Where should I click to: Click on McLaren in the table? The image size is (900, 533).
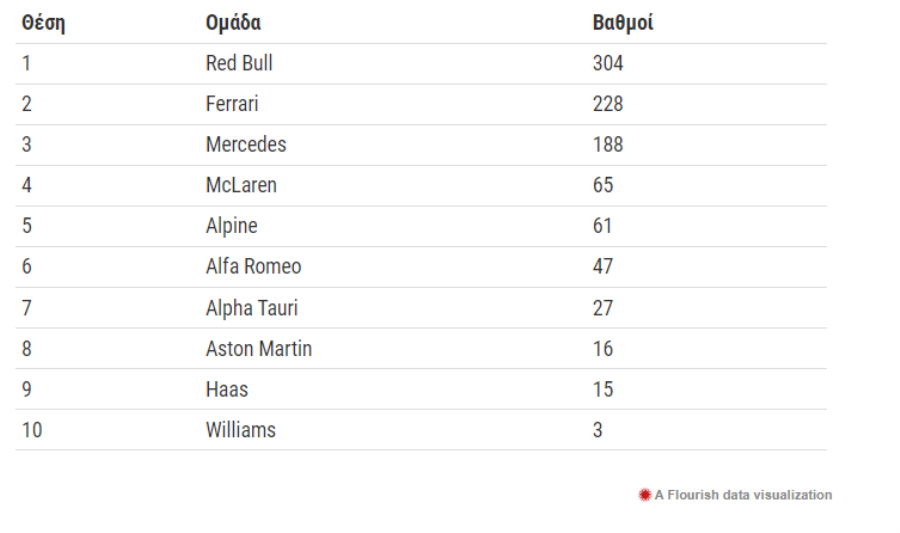tap(241, 185)
